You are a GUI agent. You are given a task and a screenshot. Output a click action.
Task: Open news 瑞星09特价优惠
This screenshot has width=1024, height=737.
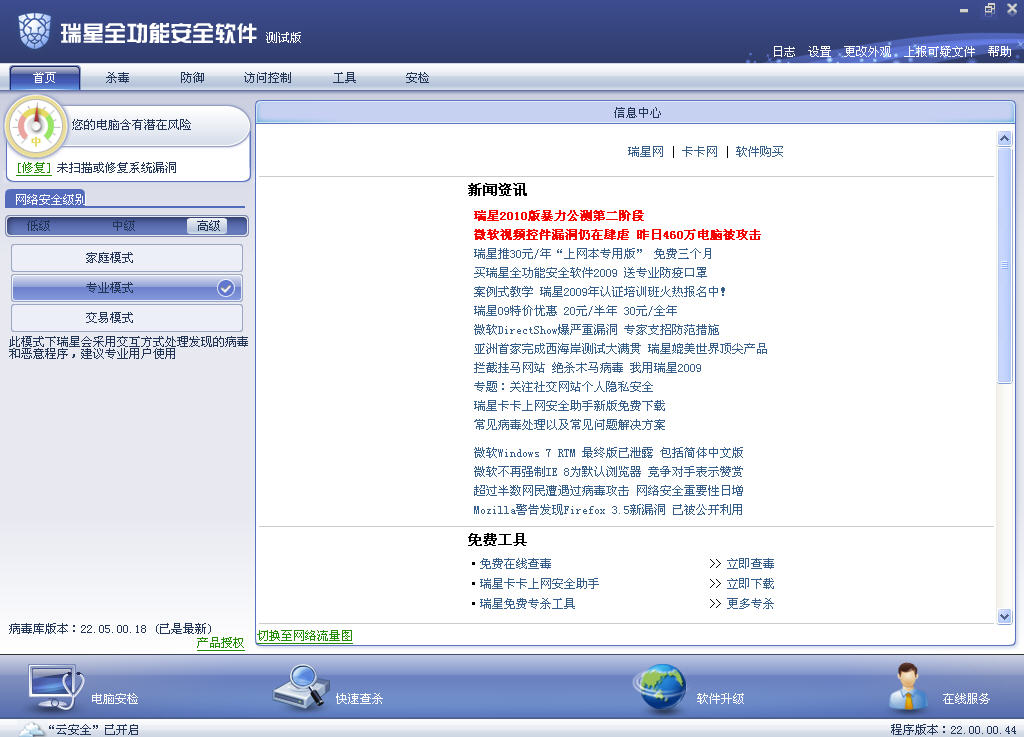[575, 311]
